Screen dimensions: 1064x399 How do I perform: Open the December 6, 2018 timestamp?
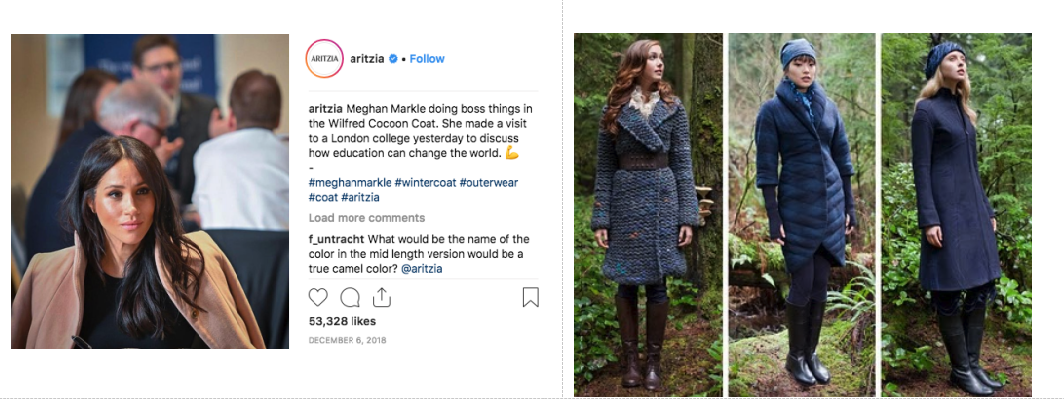point(347,340)
